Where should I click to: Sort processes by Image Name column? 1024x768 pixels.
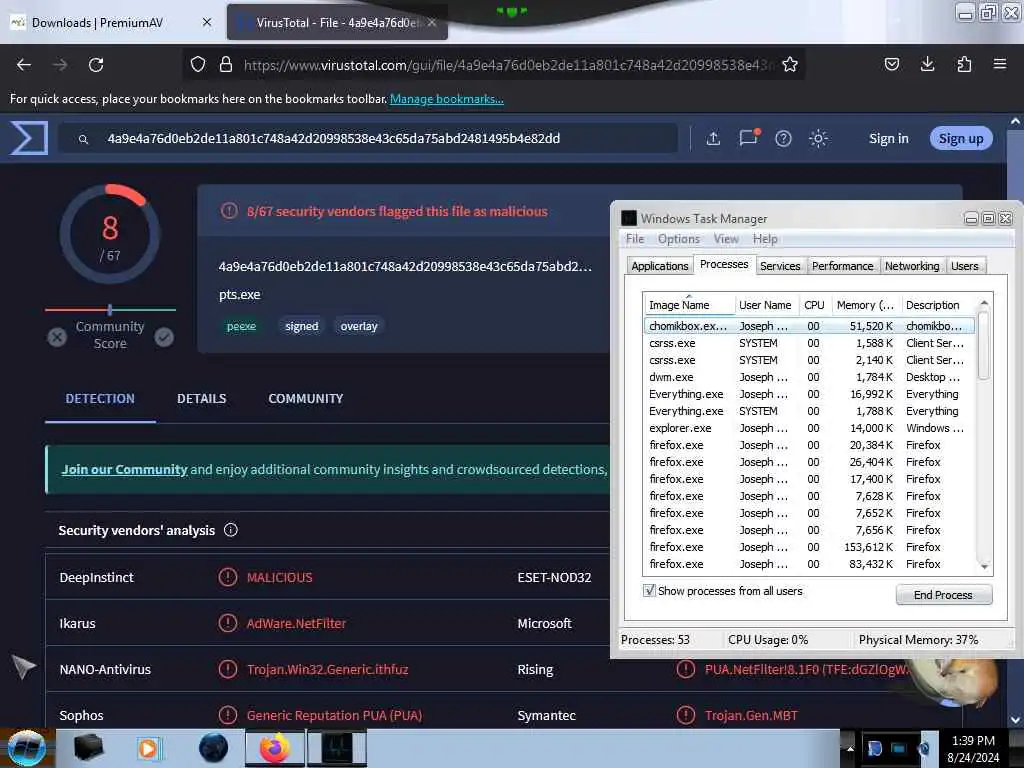click(x=688, y=305)
